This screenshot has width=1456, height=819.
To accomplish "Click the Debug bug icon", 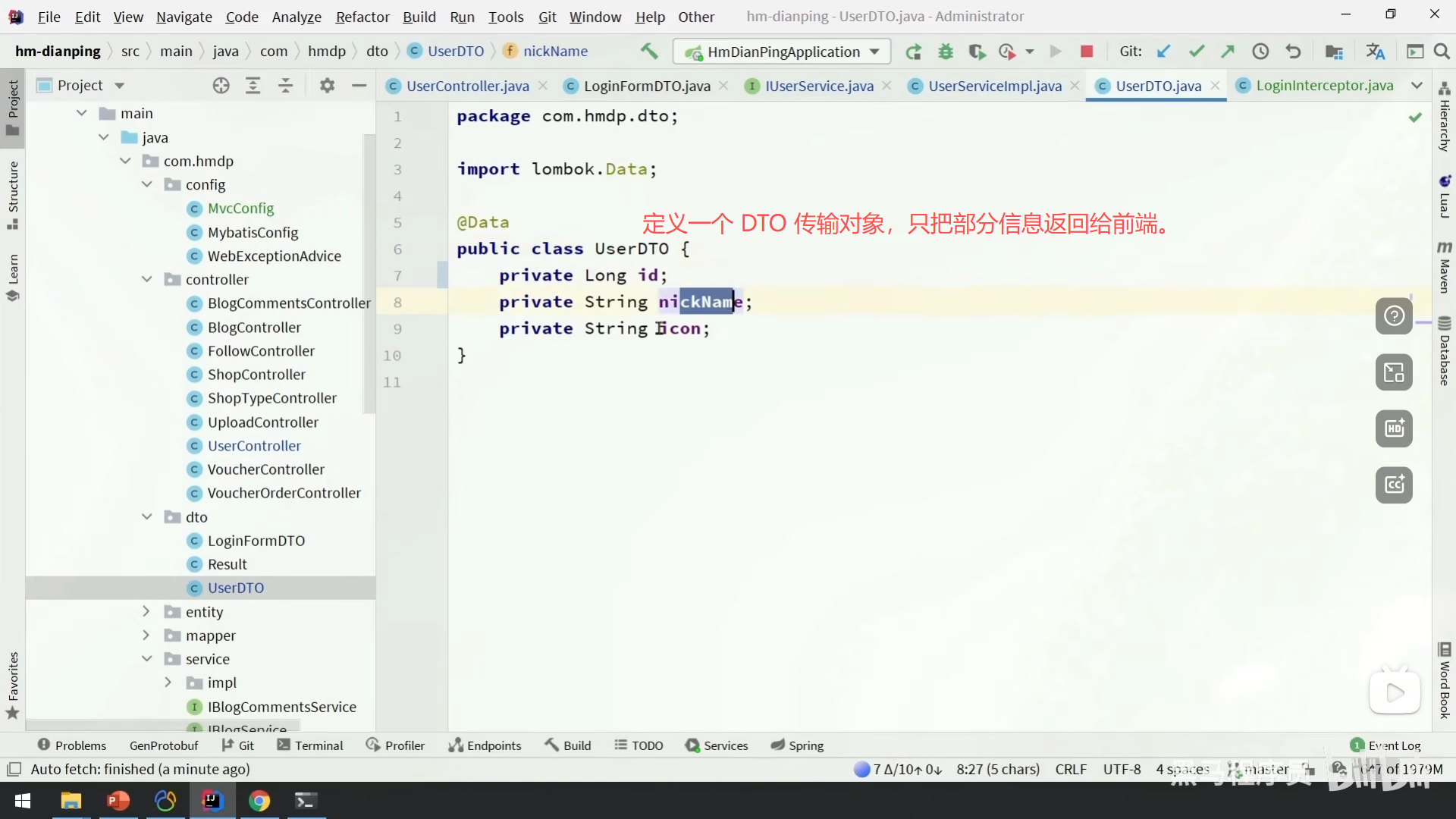I will point(946,52).
